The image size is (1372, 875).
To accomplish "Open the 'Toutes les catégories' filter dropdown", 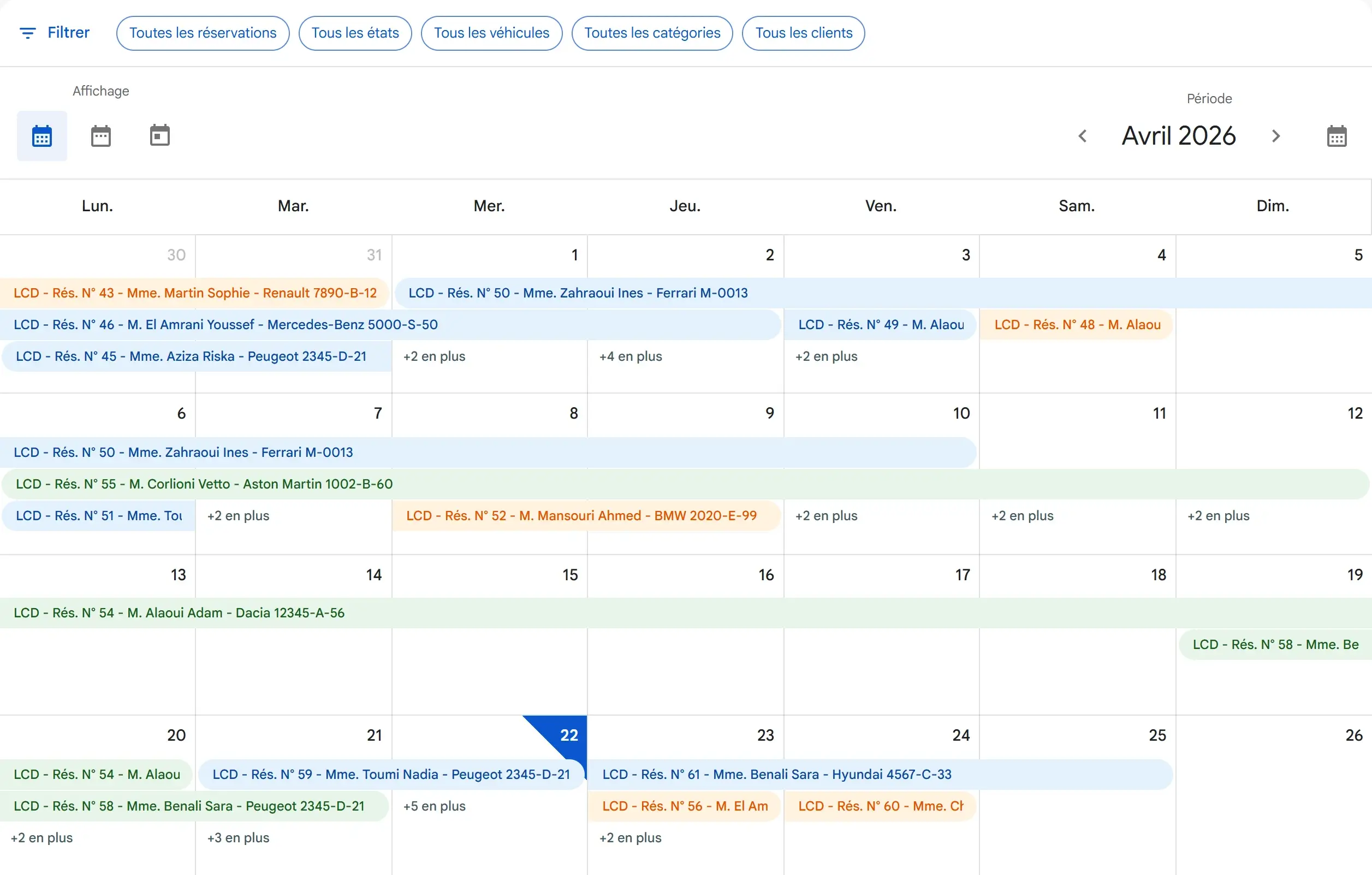I will [652, 33].
